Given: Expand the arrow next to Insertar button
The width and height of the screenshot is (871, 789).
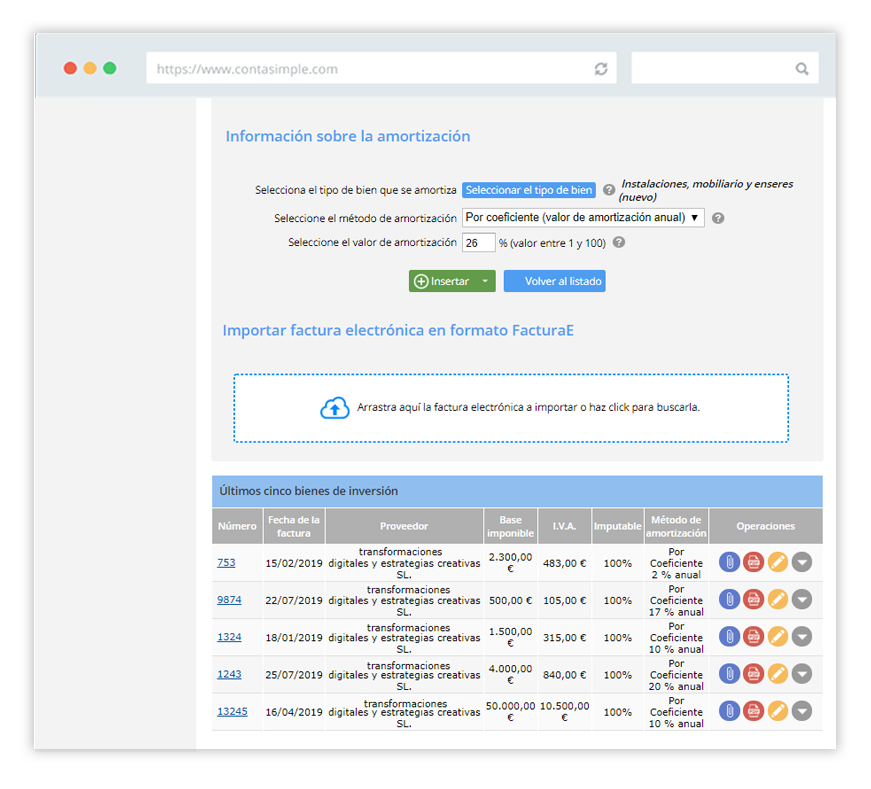Looking at the screenshot, I should coord(485,282).
